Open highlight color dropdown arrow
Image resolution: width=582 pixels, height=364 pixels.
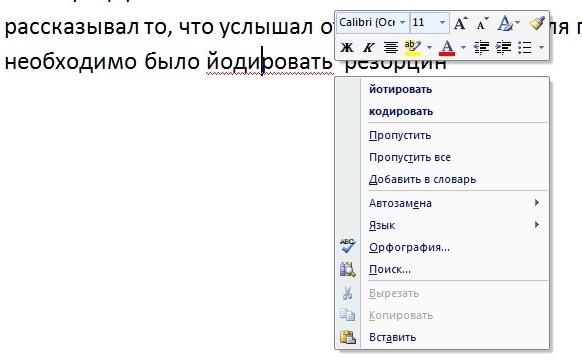429,47
